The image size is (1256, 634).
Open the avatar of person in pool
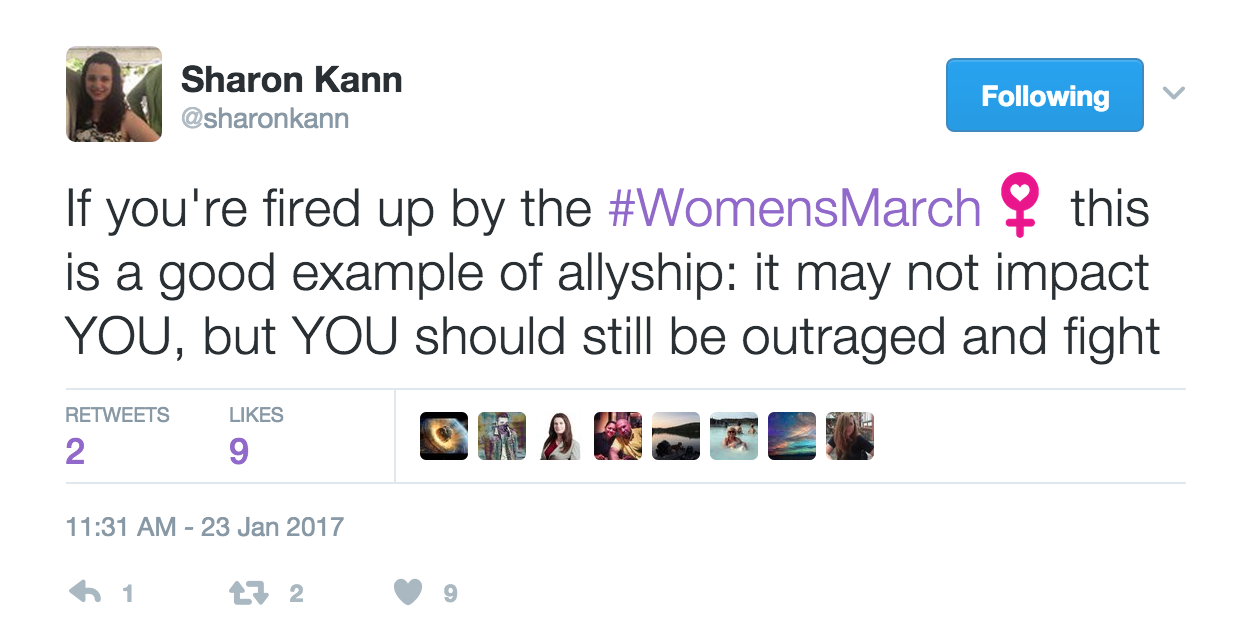(734, 436)
